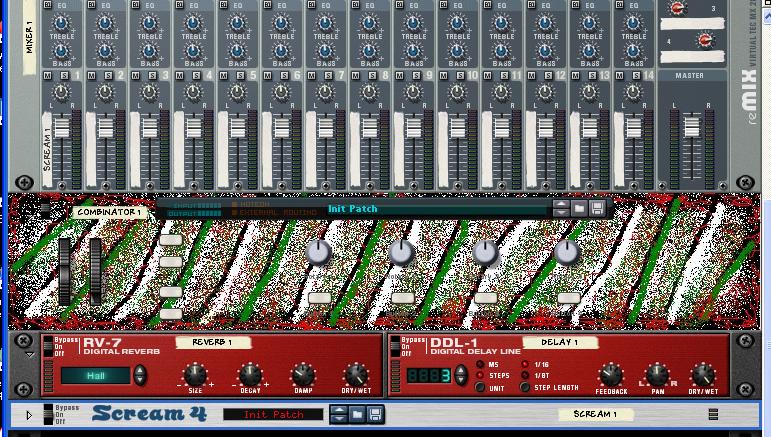Screen dimensions: 771x437
Task: Click Scream 4 Init Patch display
Action: click(273, 414)
